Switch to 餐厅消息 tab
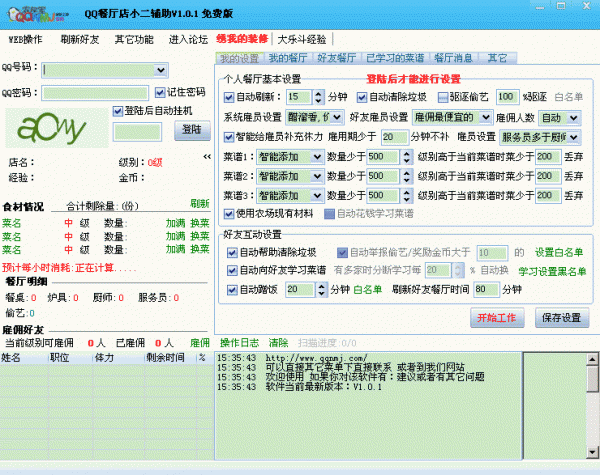 [x=453, y=58]
